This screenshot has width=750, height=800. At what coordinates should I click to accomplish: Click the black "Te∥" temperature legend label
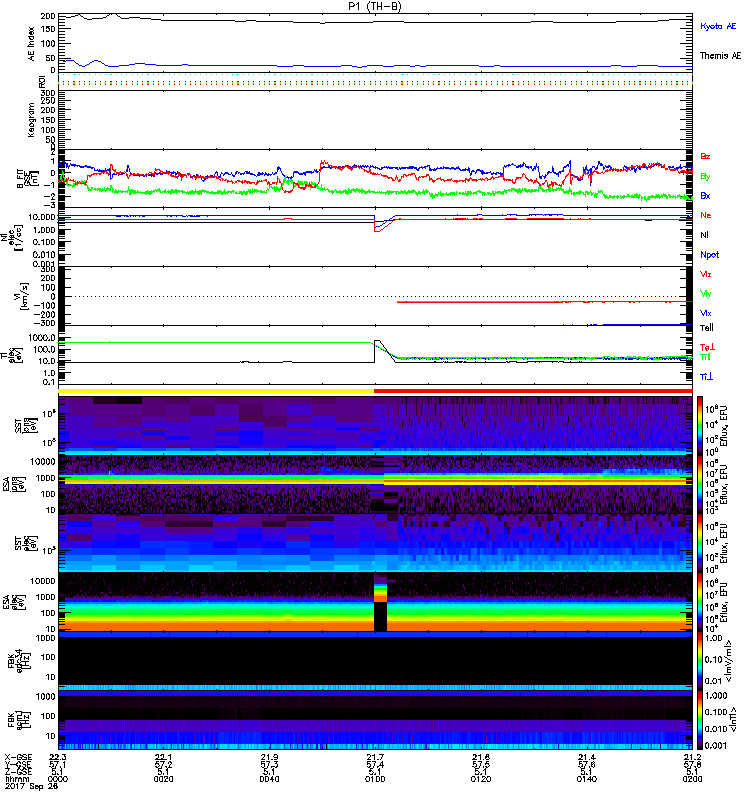(x=706, y=328)
